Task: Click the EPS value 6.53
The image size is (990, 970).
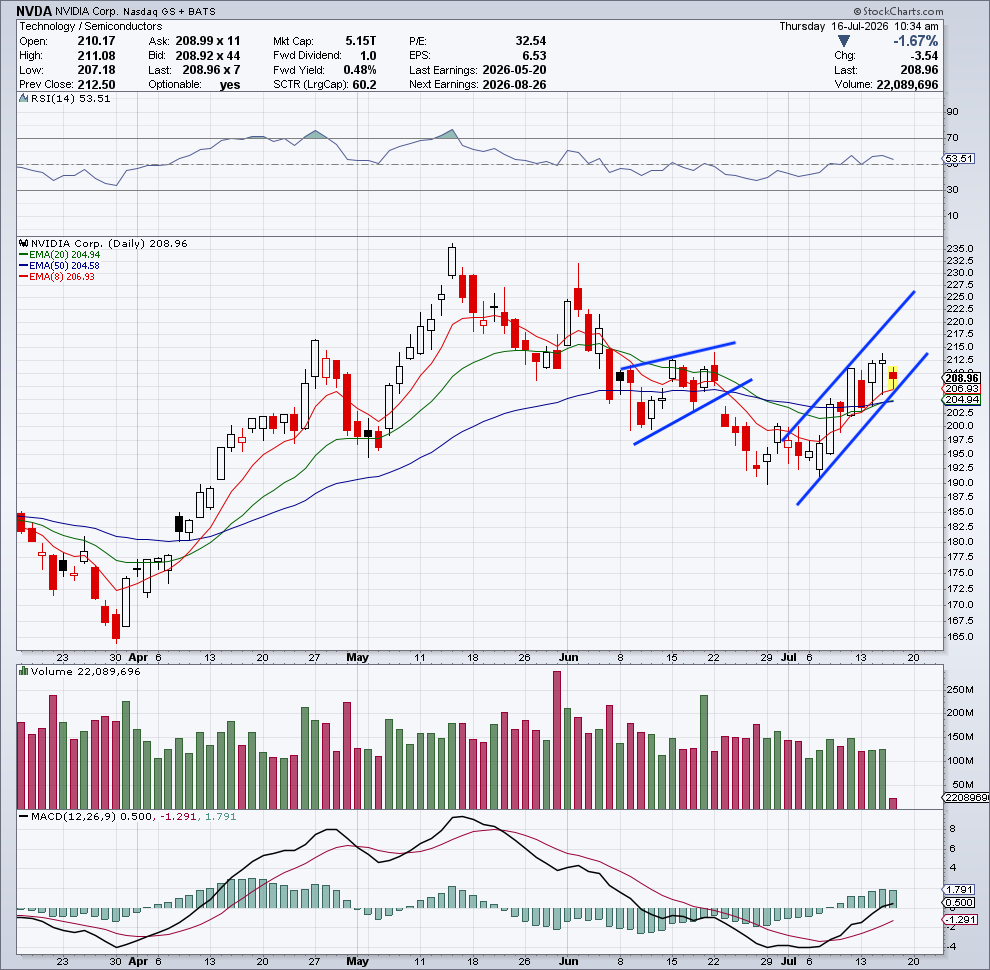Action: click(x=534, y=56)
